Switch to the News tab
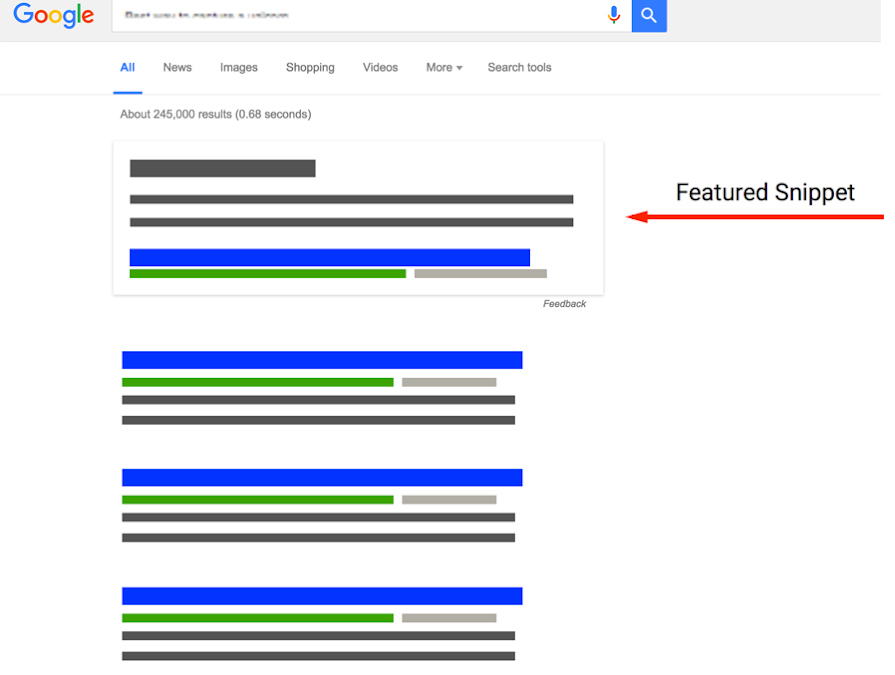 click(177, 67)
